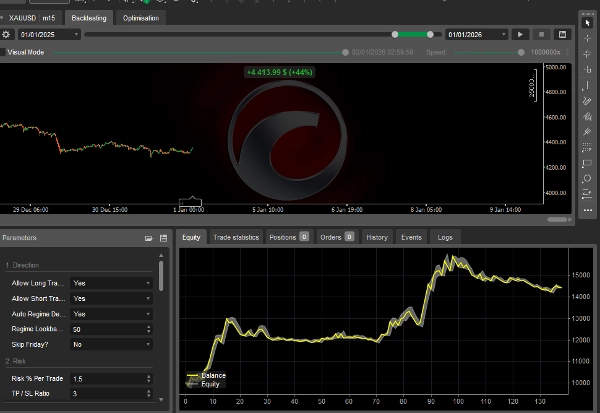
Task: Switch to the Optimisation tab
Action: click(x=141, y=18)
